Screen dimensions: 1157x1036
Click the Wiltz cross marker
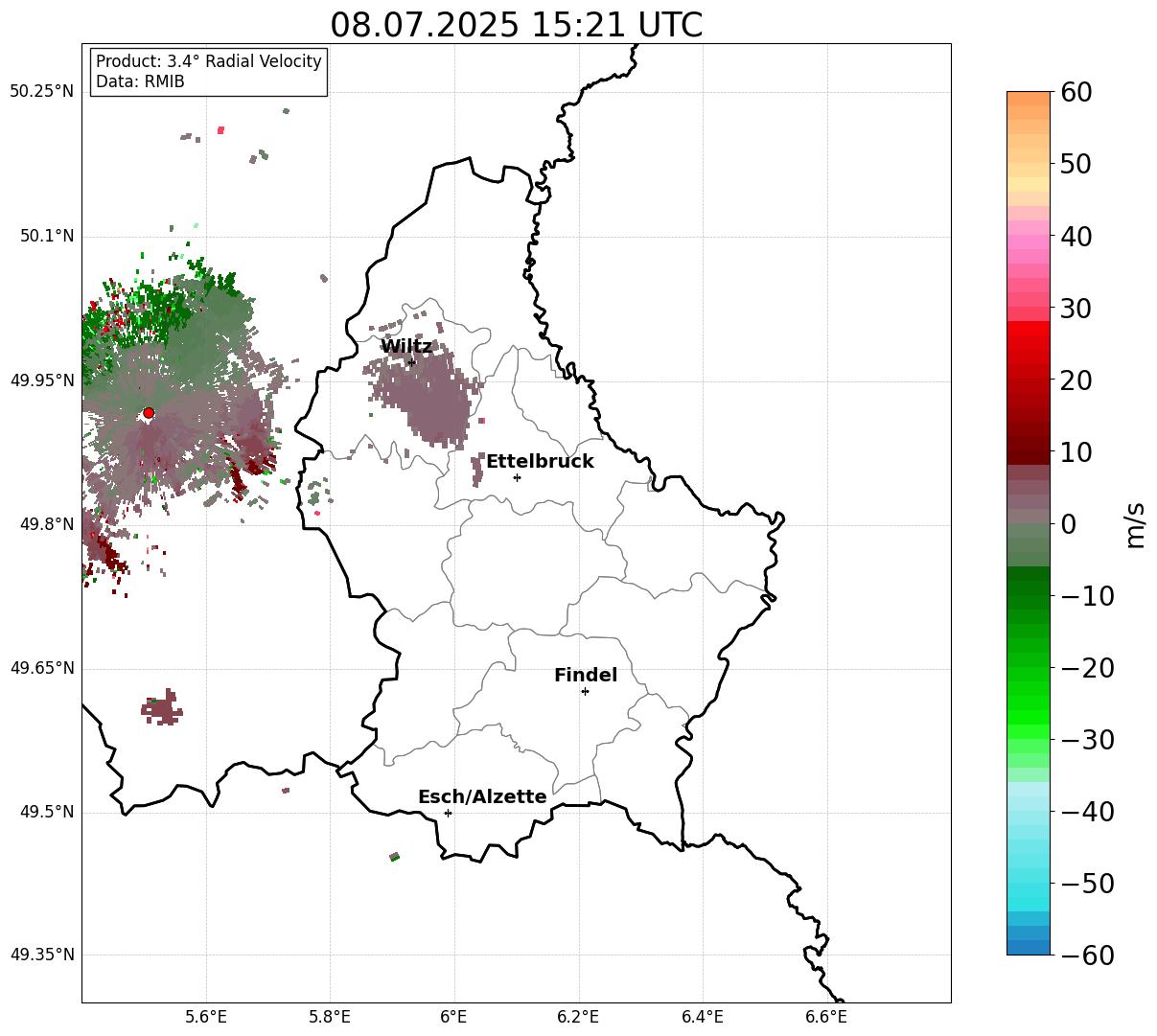point(411,362)
